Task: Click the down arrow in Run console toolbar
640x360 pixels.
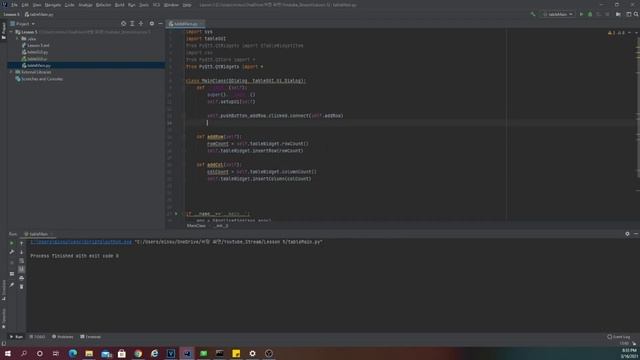Action: pyautogui.click(x=22, y=252)
